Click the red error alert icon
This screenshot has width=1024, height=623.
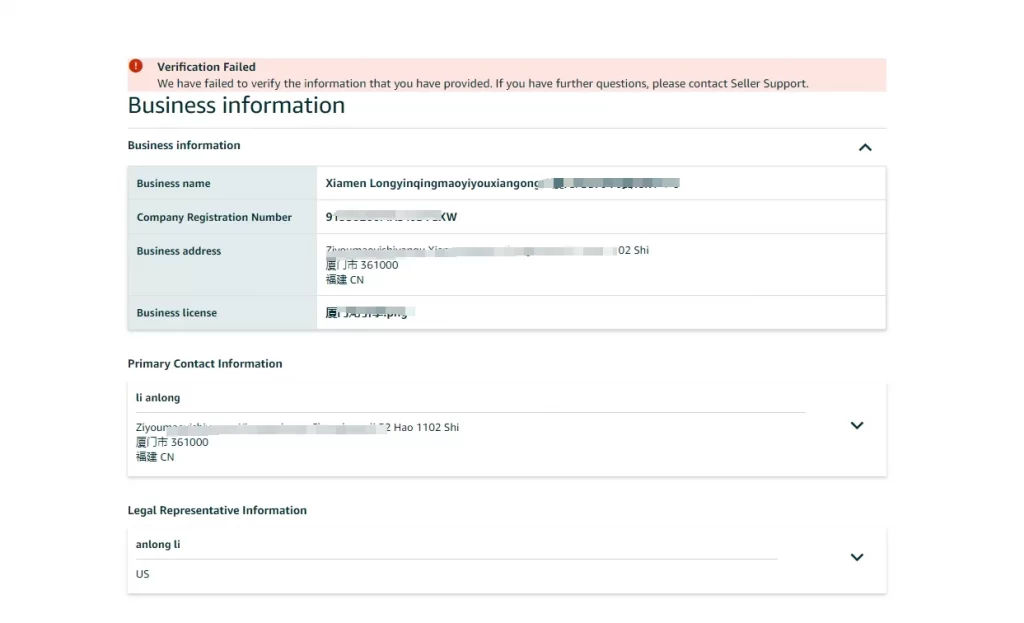click(x=135, y=64)
